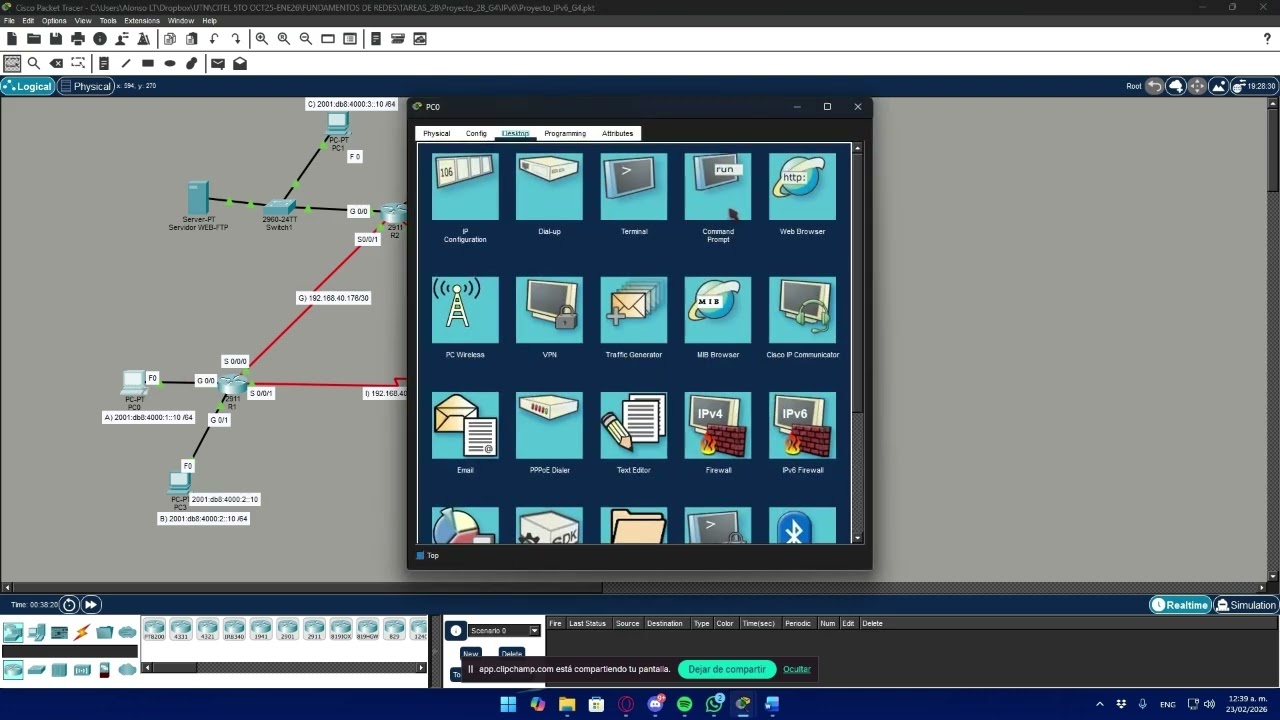1280x720 pixels.
Task: Click Fast Forward Time button
Action: coord(91,605)
